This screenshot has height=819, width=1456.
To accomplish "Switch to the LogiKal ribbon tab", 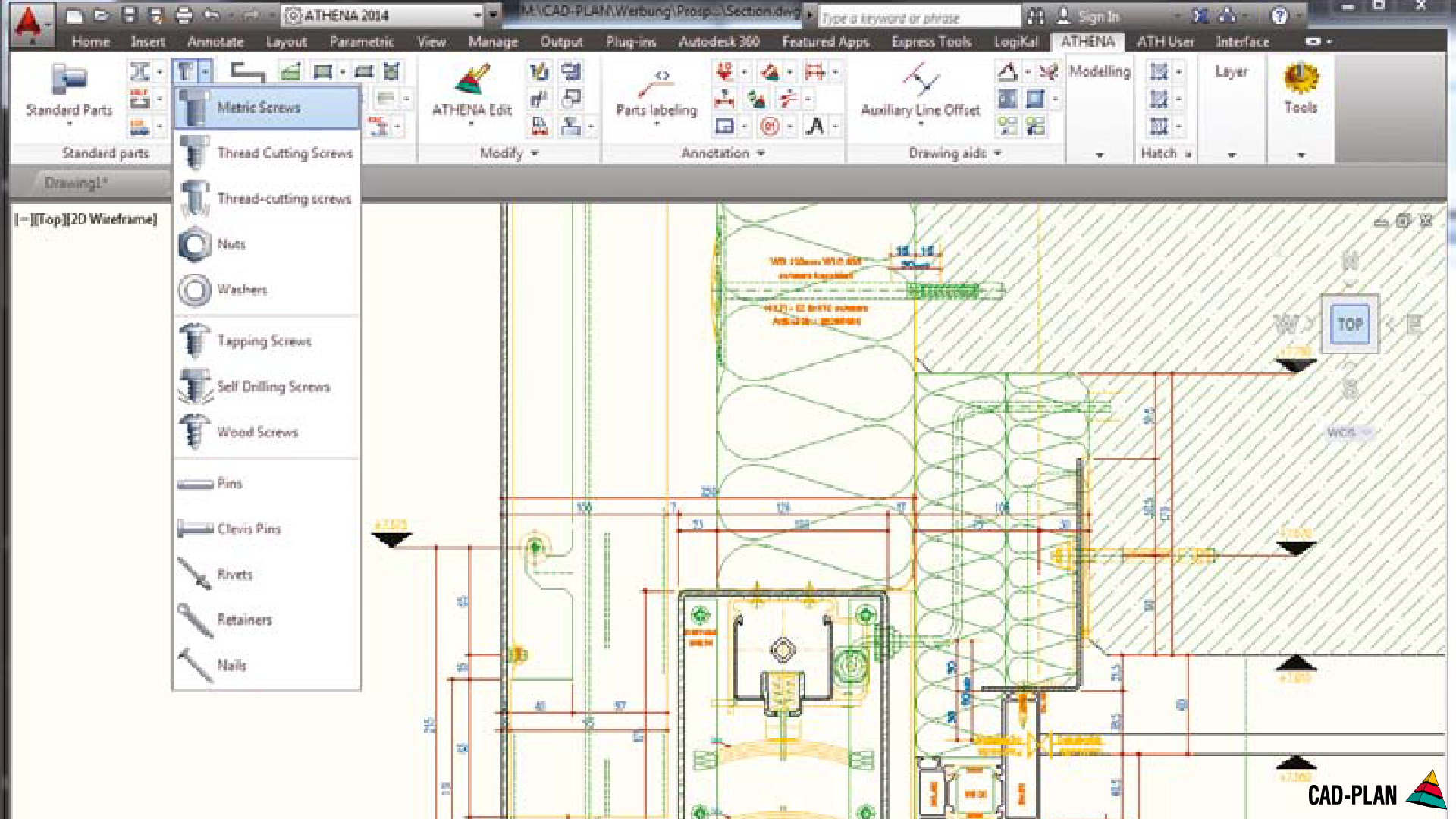I will coord(1016,42).
